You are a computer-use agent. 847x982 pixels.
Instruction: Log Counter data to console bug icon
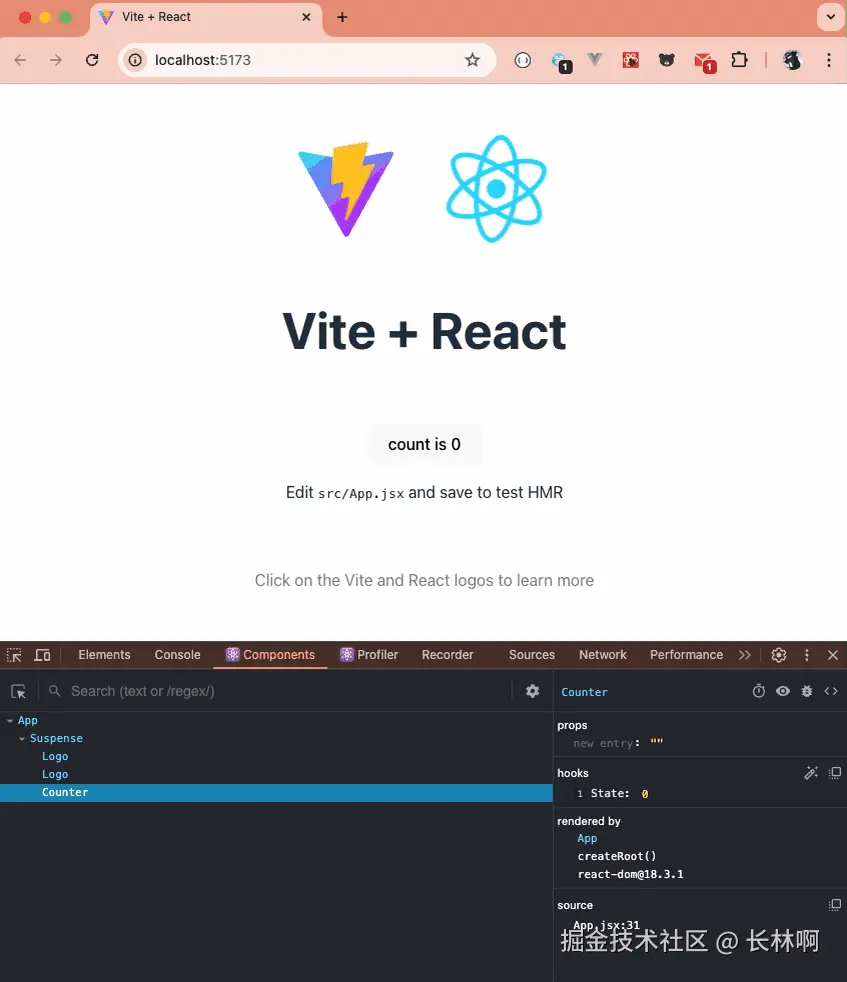point(807,691)
